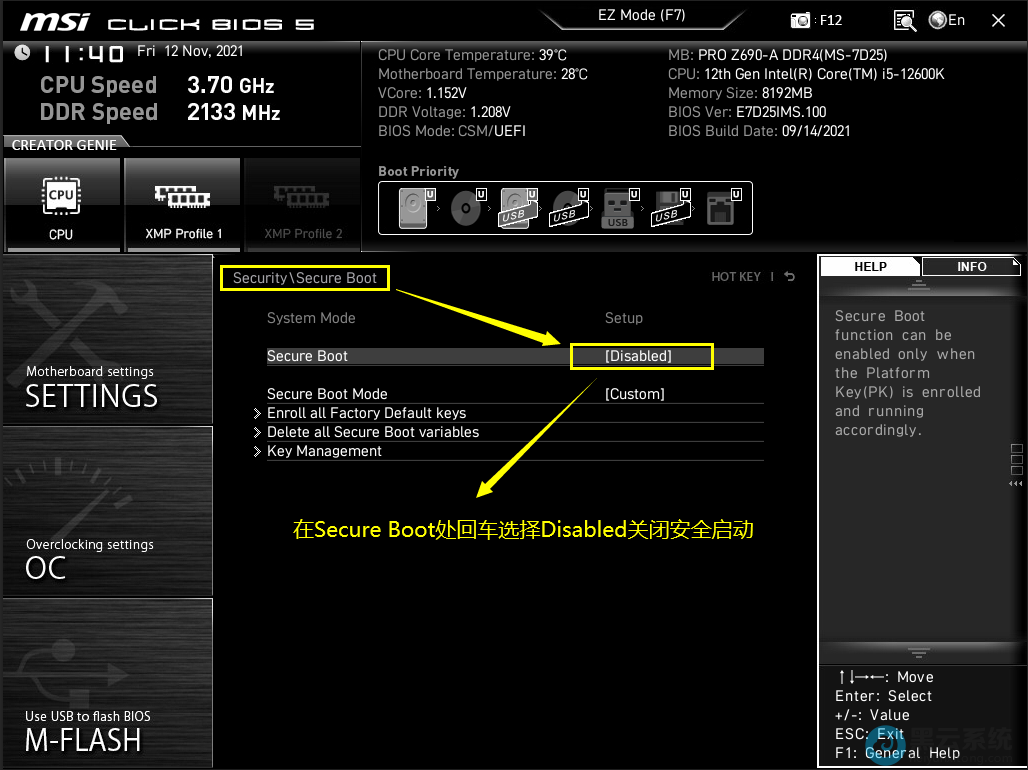Toggle the CPU Creator Genie button
The image size is (1028, 770).
click(x=61, y=205)
